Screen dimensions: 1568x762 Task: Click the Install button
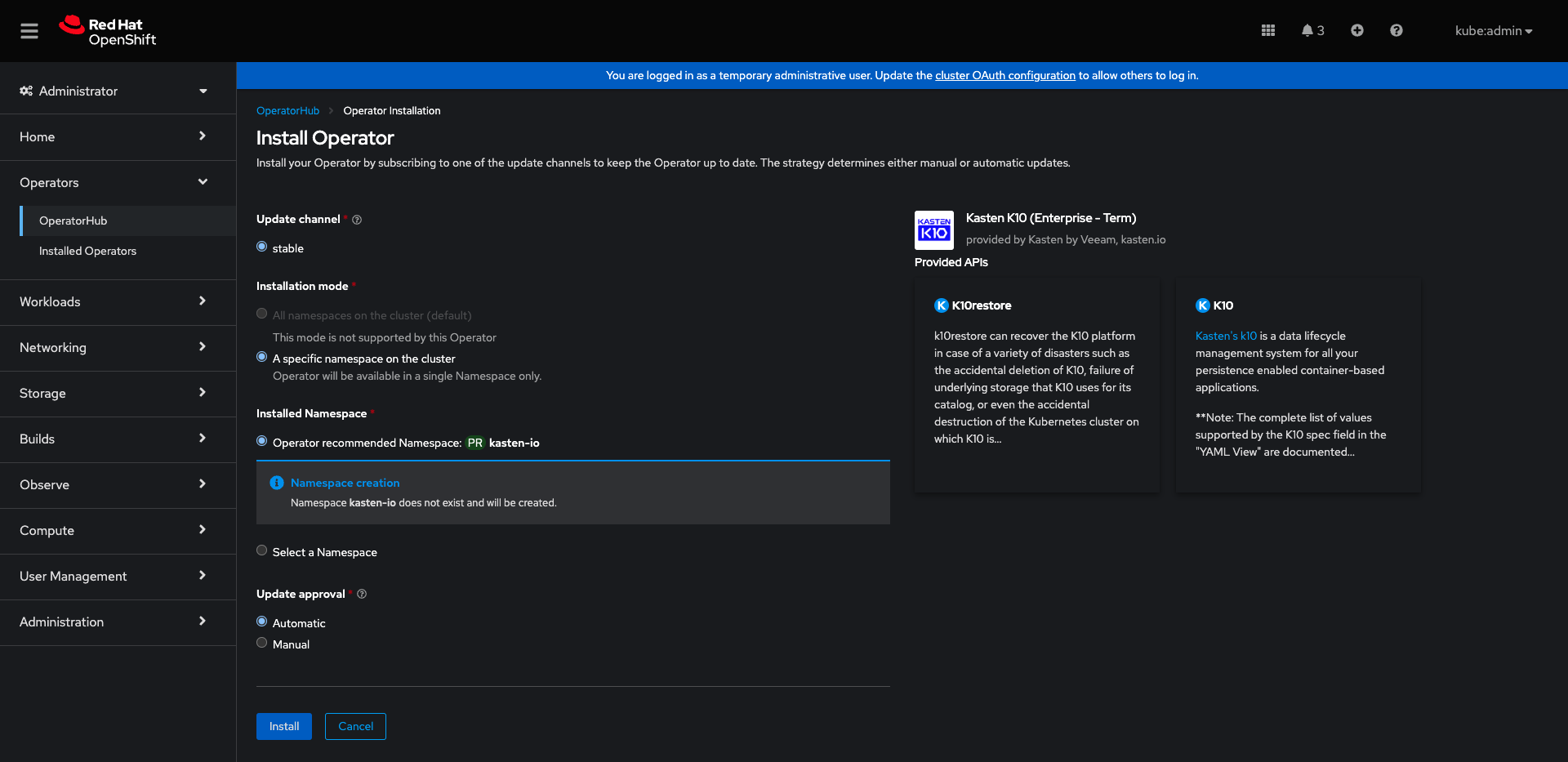tap(284, 727)
